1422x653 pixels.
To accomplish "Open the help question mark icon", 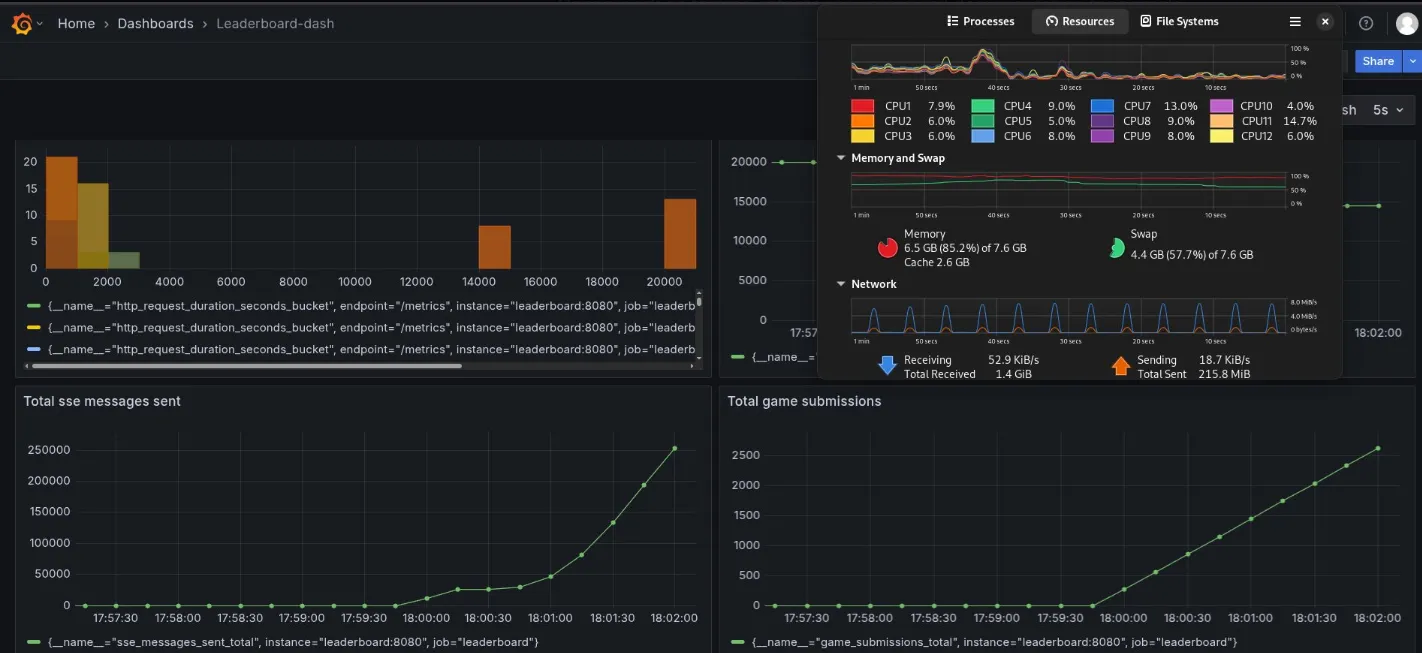I will click(x=1366, y=22).
